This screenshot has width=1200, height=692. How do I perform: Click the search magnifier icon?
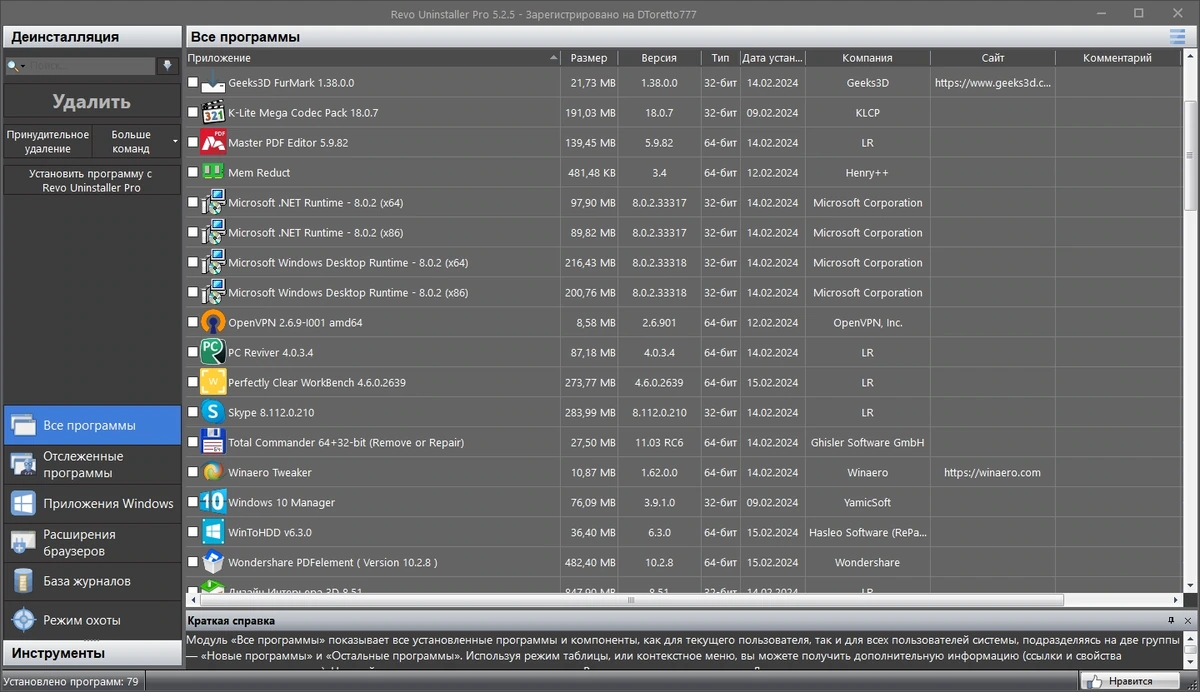click(15, 66)
